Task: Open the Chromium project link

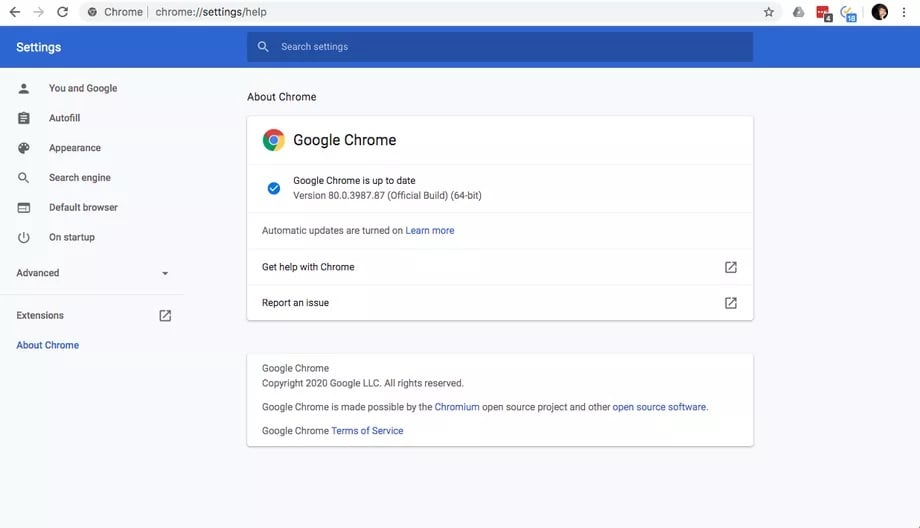Action: click(x=457, y=407)
